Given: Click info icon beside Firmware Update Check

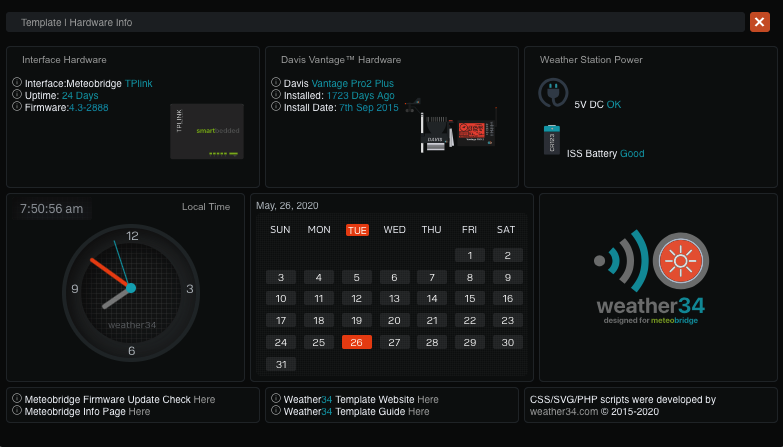Looking at the screenshot, I should click(x=17, y=398).
